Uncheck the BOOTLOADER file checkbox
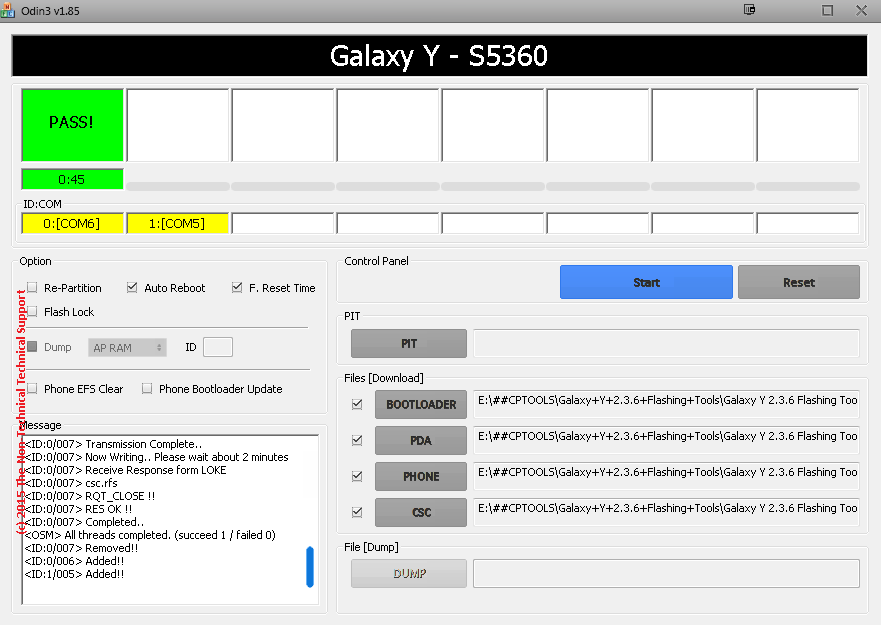This screenshot has height=625, width=881. [357, 404]
